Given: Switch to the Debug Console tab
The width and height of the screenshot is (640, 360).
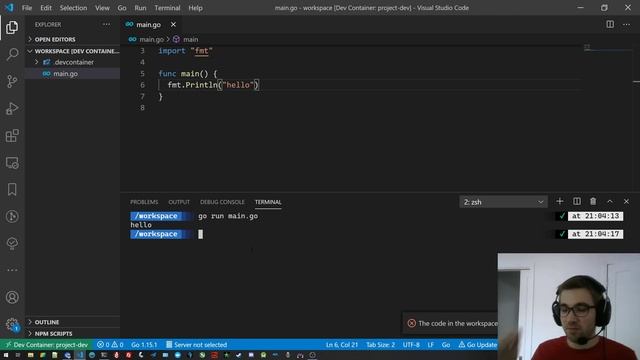Looking at the screenshot, I should click(222, 202).
